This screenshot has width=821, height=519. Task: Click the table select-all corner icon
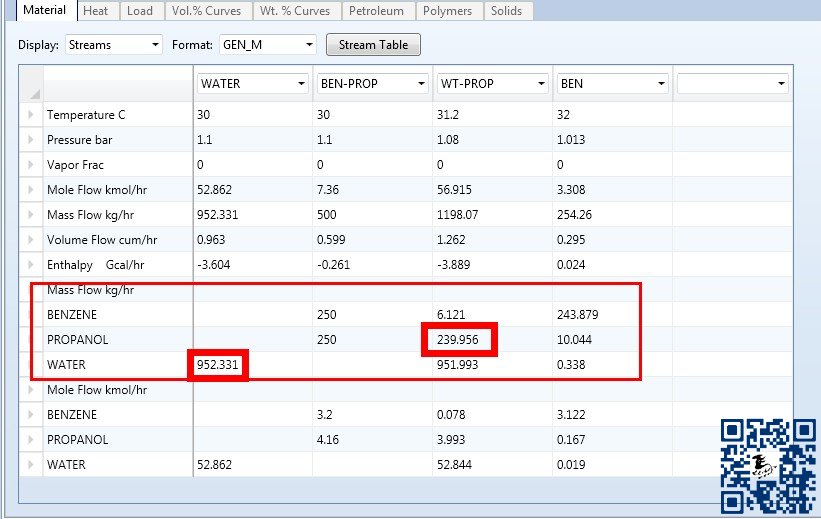(x=31, y=84)
